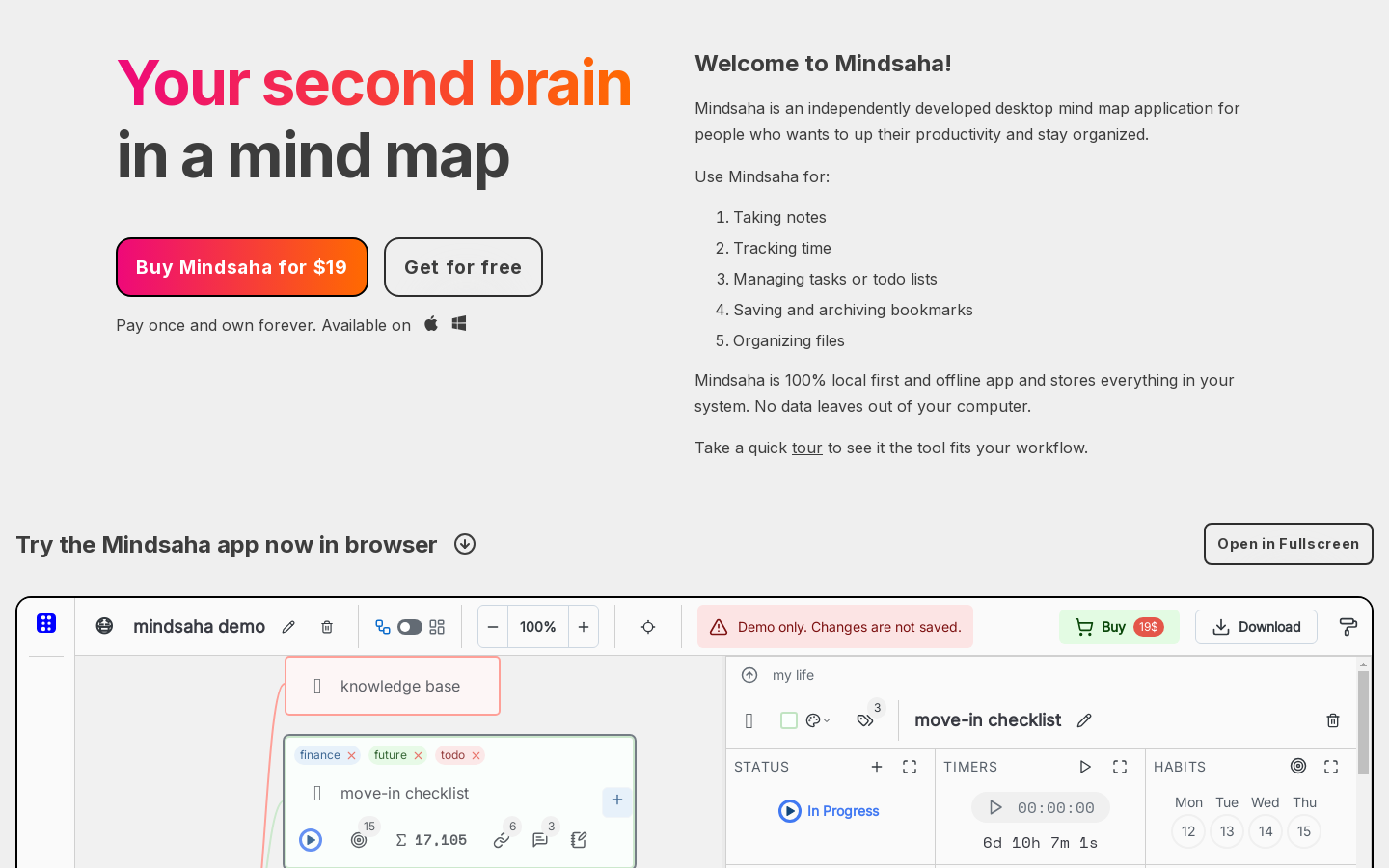The width and height of the screenshot is (1389, 868).
Task: Zoom out with the minus button
Action: click(493, 627)
